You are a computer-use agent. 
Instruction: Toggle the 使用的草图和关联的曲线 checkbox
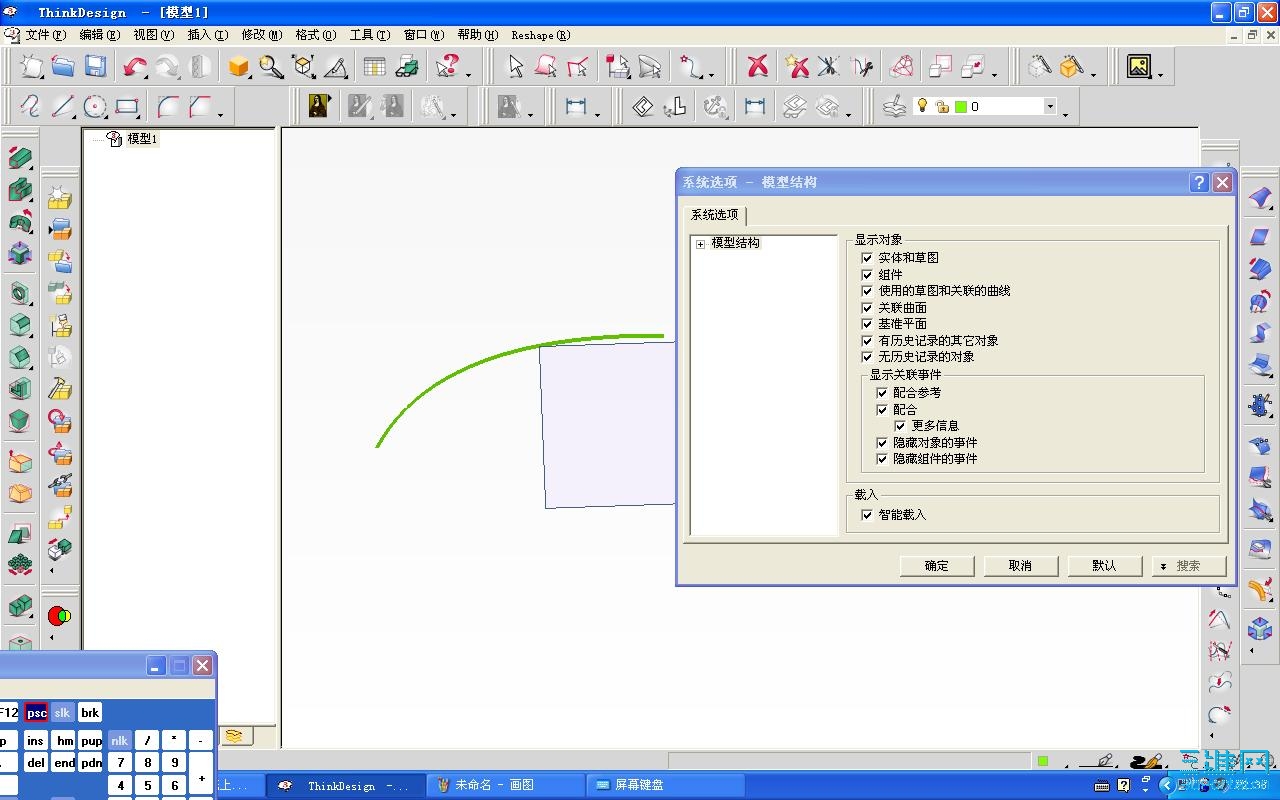tap(867, 291)
